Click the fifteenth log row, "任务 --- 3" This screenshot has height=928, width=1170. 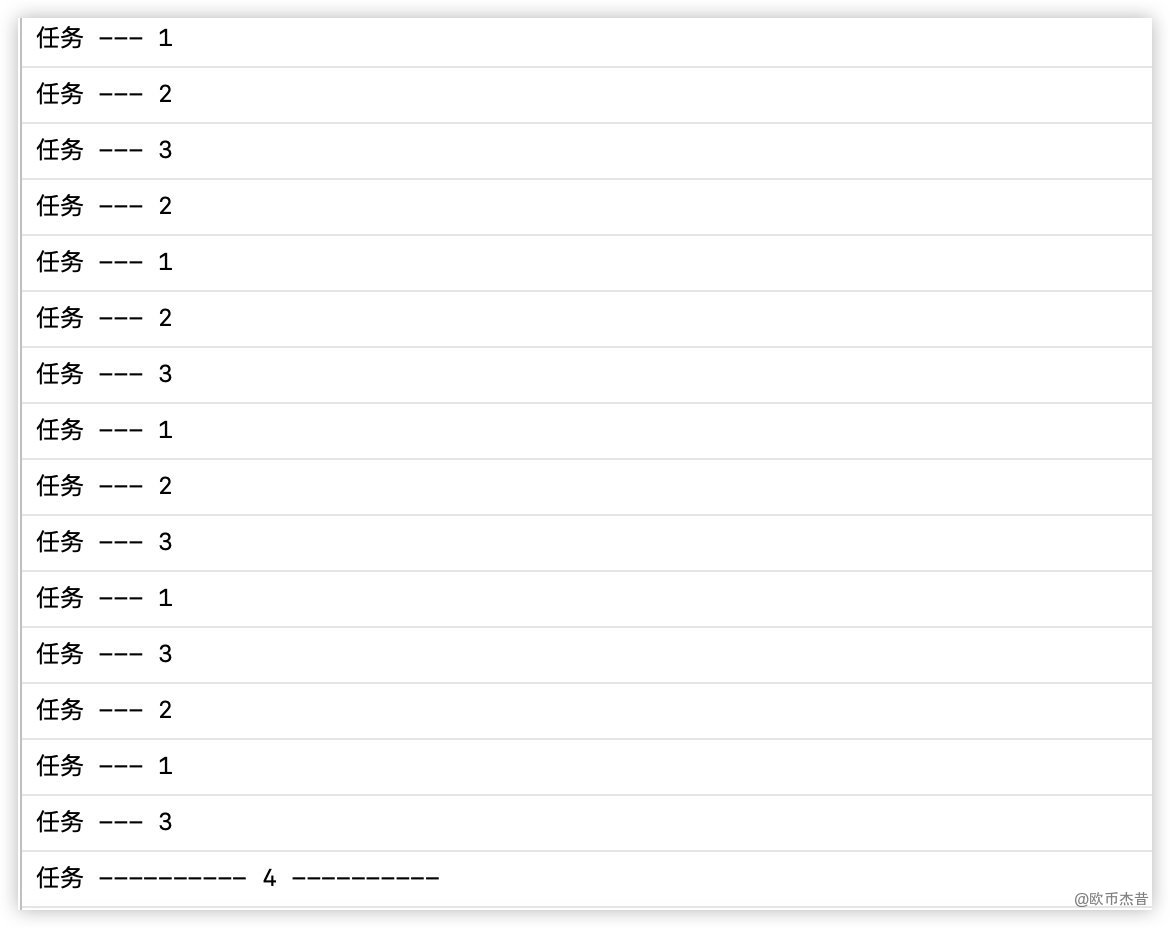[x=104, y=823]
